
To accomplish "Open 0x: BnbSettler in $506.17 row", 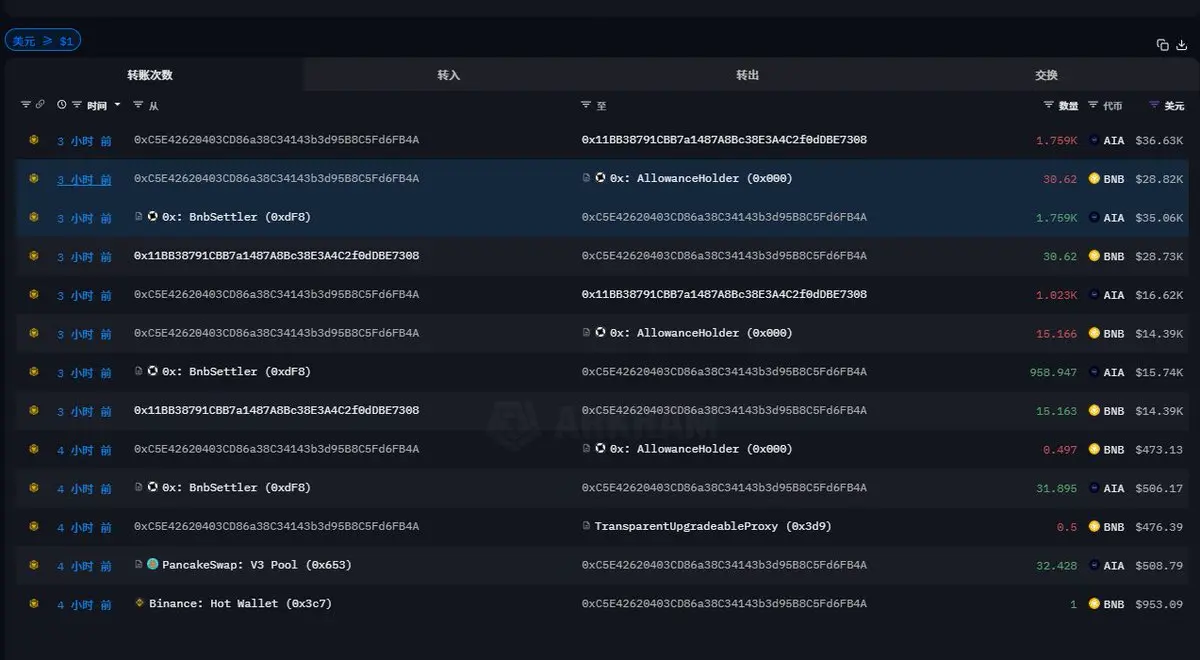I will (236, 488).
